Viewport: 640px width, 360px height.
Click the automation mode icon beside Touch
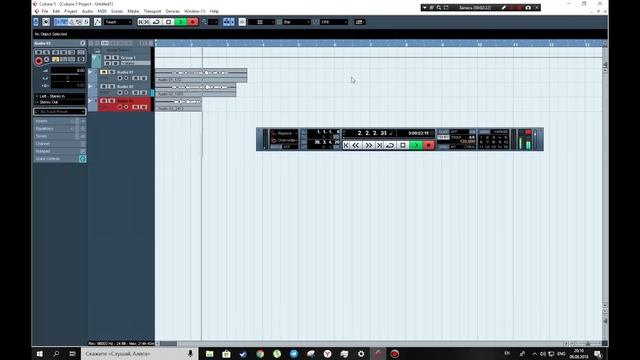click(98, 22)
